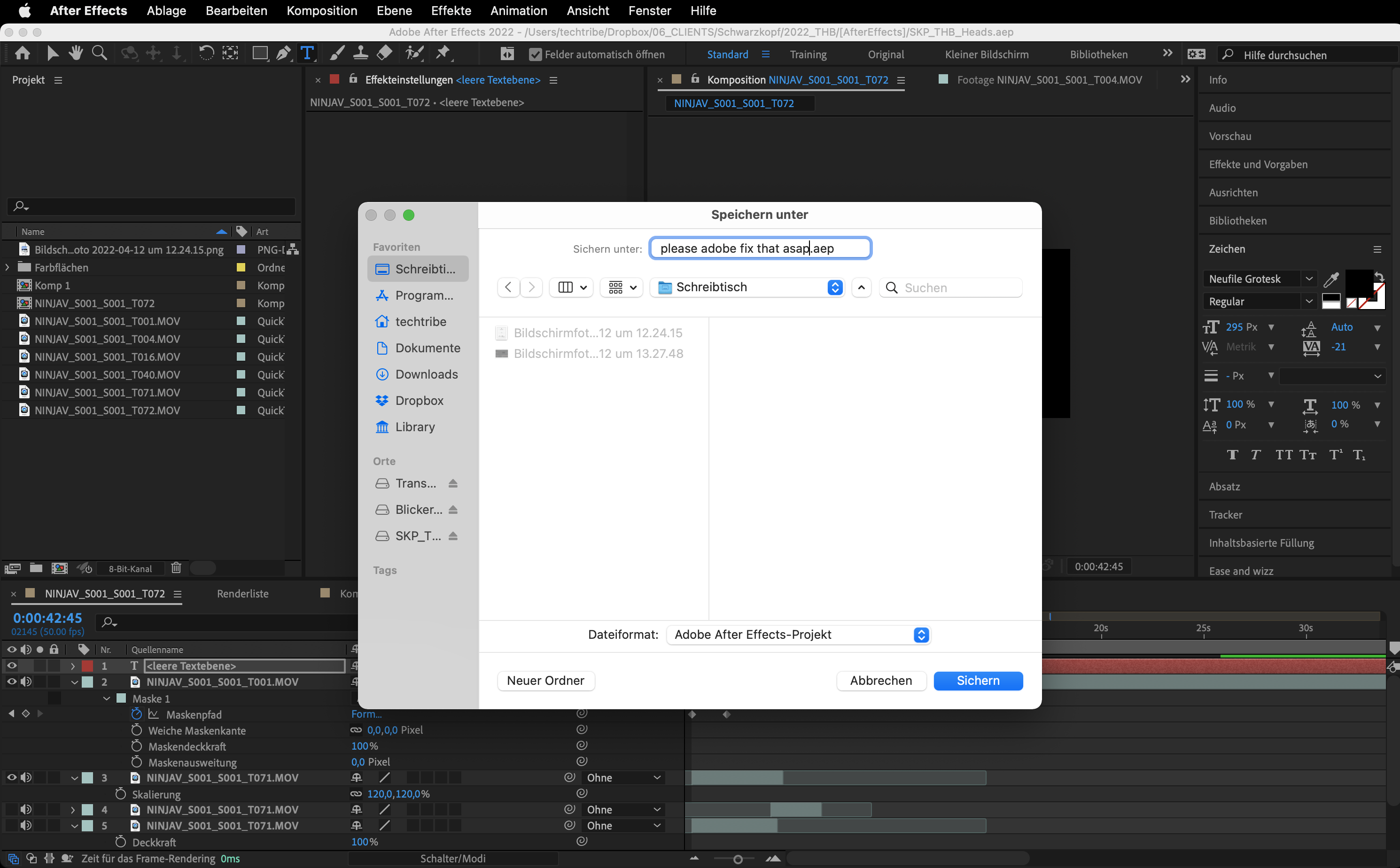Open the Animation menu
This screenshot has width=1400, height=868.
(519, 11)
